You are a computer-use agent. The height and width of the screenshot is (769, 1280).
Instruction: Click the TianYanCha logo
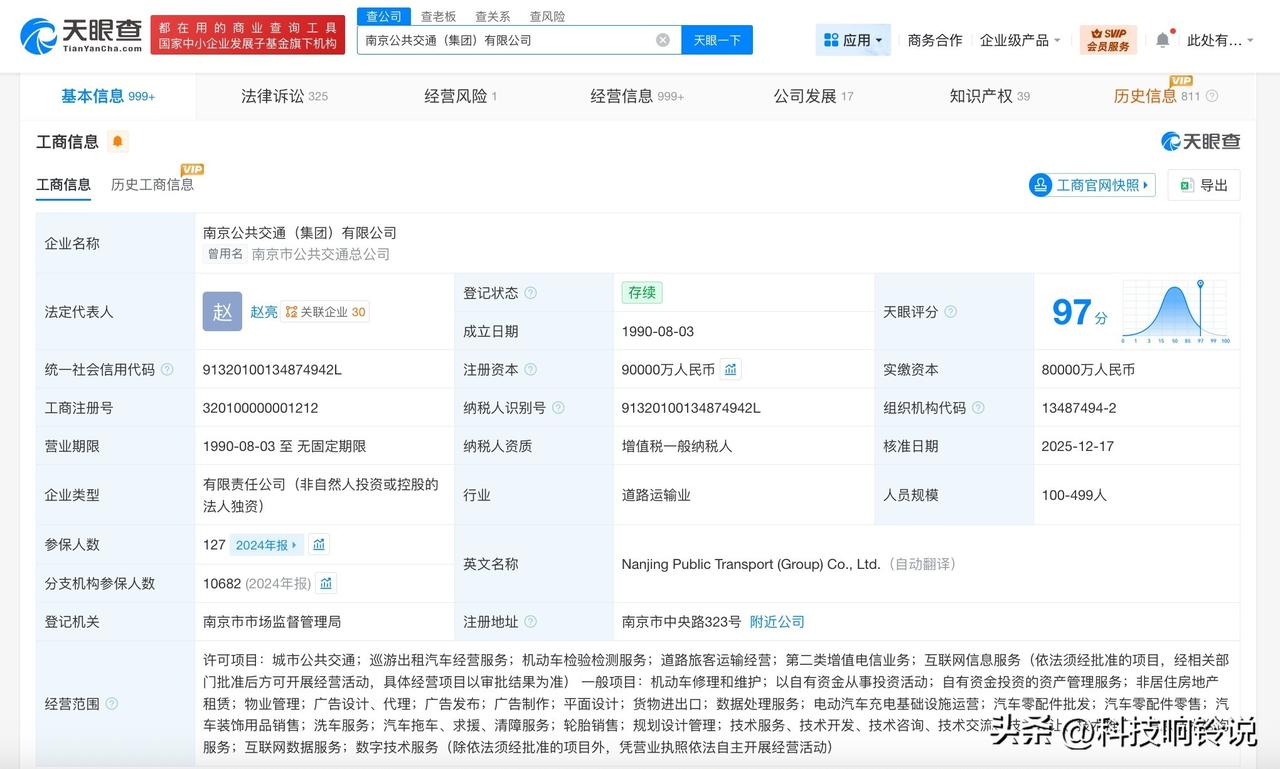(x=70, y=35)
